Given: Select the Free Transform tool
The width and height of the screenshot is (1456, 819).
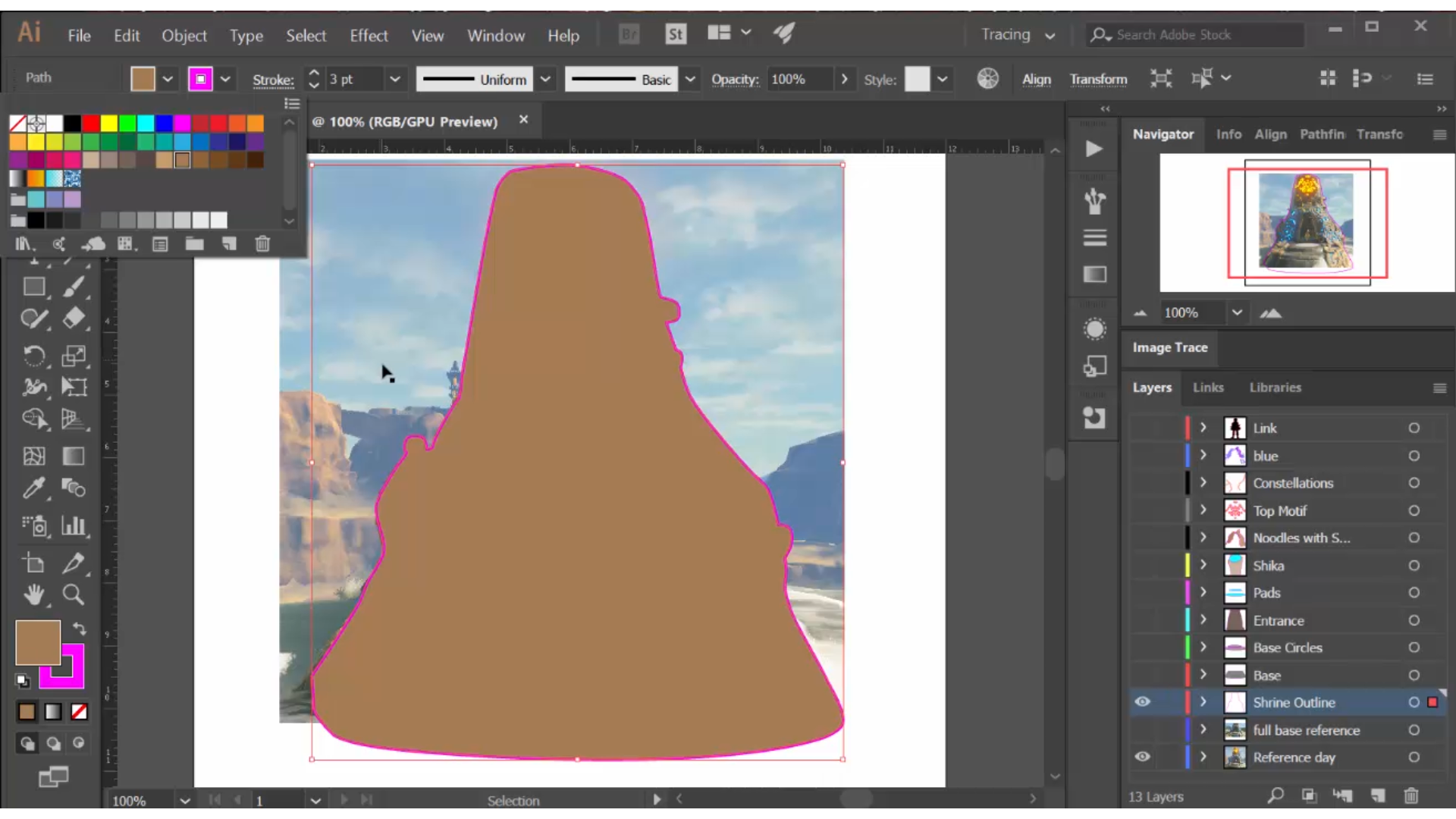Looking at the screenshot, I should pos(74,387).
